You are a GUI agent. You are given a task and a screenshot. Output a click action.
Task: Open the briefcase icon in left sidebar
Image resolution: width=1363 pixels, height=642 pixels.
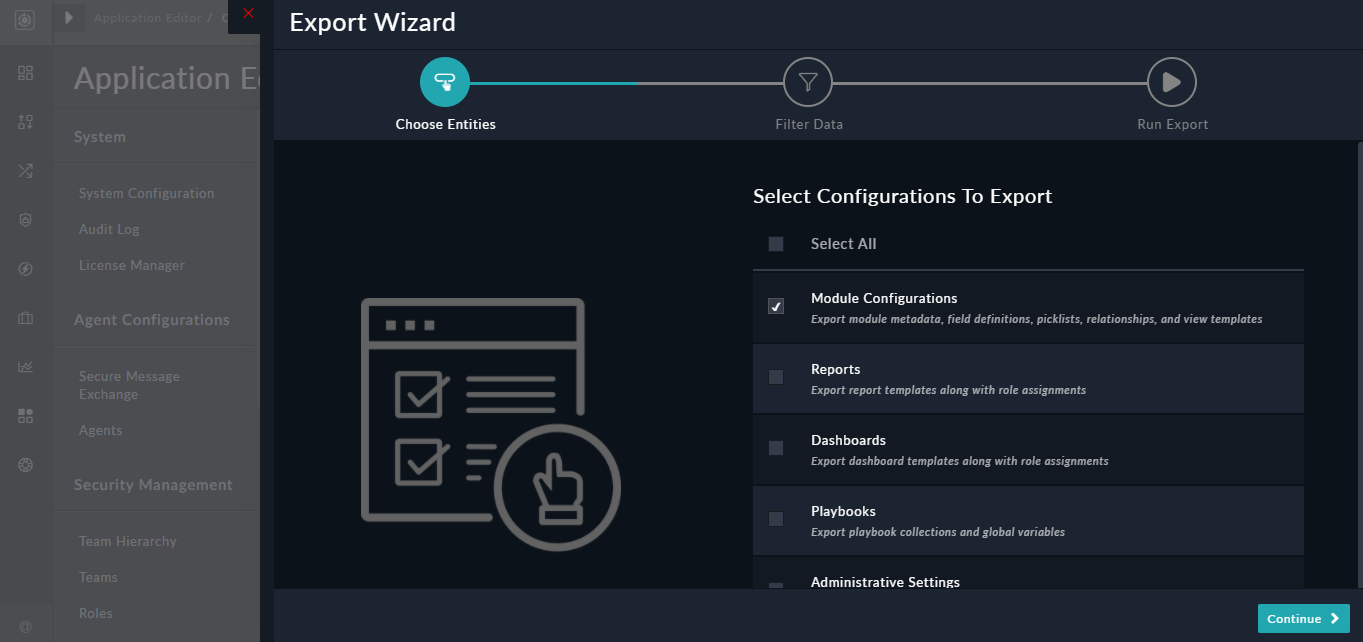[25, 318]
